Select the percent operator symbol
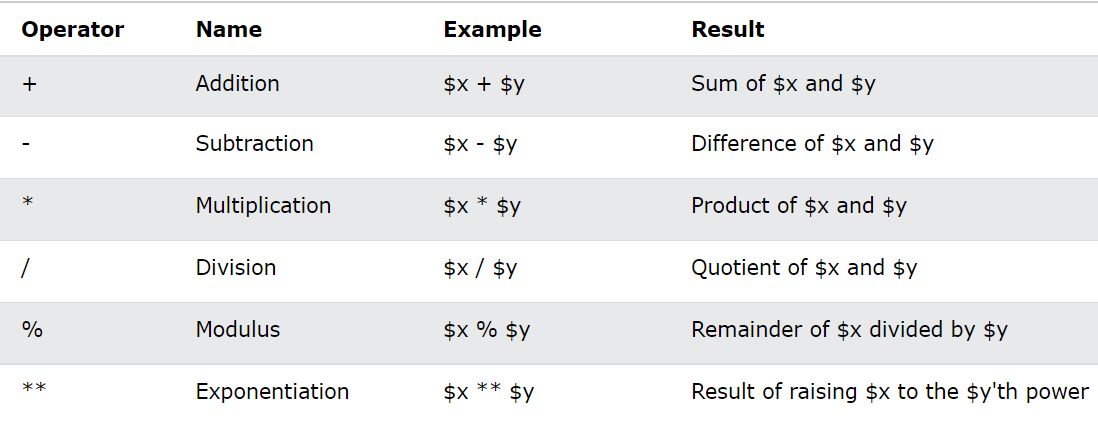The width and height of the screenshot is (1098, 421). coord(32,330)
